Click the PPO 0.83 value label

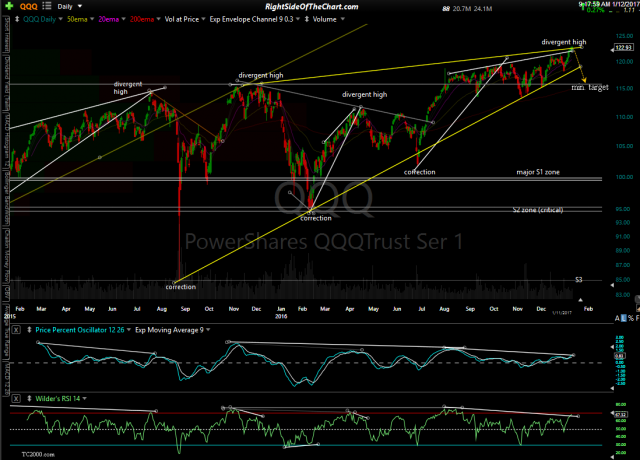(618, 356)
